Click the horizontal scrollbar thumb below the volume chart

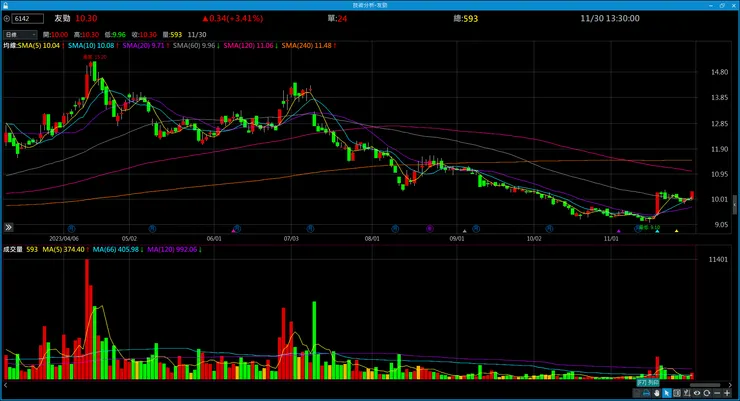[x=705, y=385]
